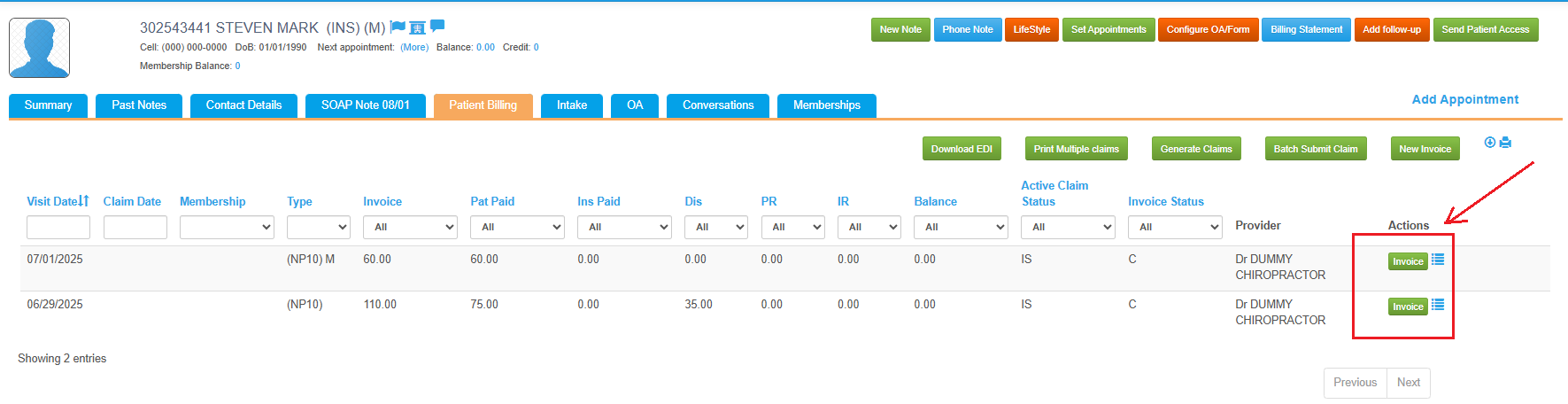1568x404 pixels.
Task: Click the Next pagination button
Action: click(x=1409, y=383)
